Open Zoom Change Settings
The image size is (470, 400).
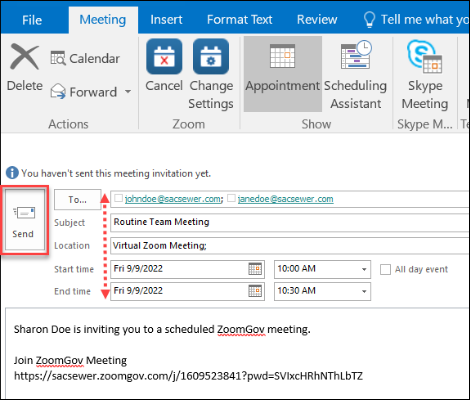click(x=211, y=56)
